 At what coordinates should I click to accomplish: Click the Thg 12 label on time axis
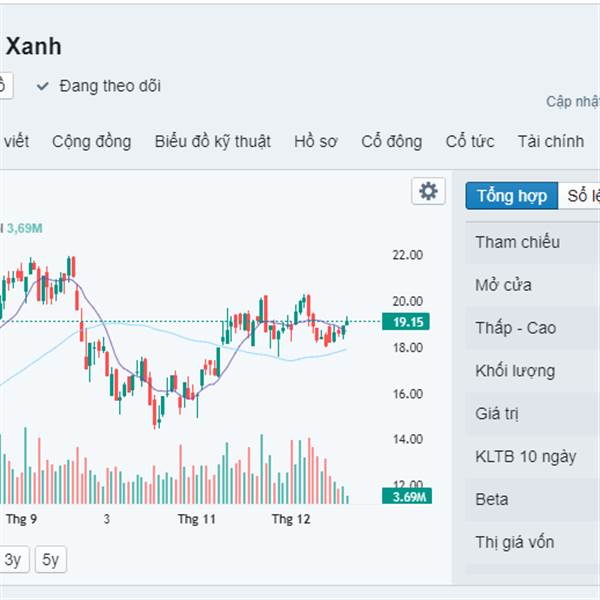coord(292,519)
